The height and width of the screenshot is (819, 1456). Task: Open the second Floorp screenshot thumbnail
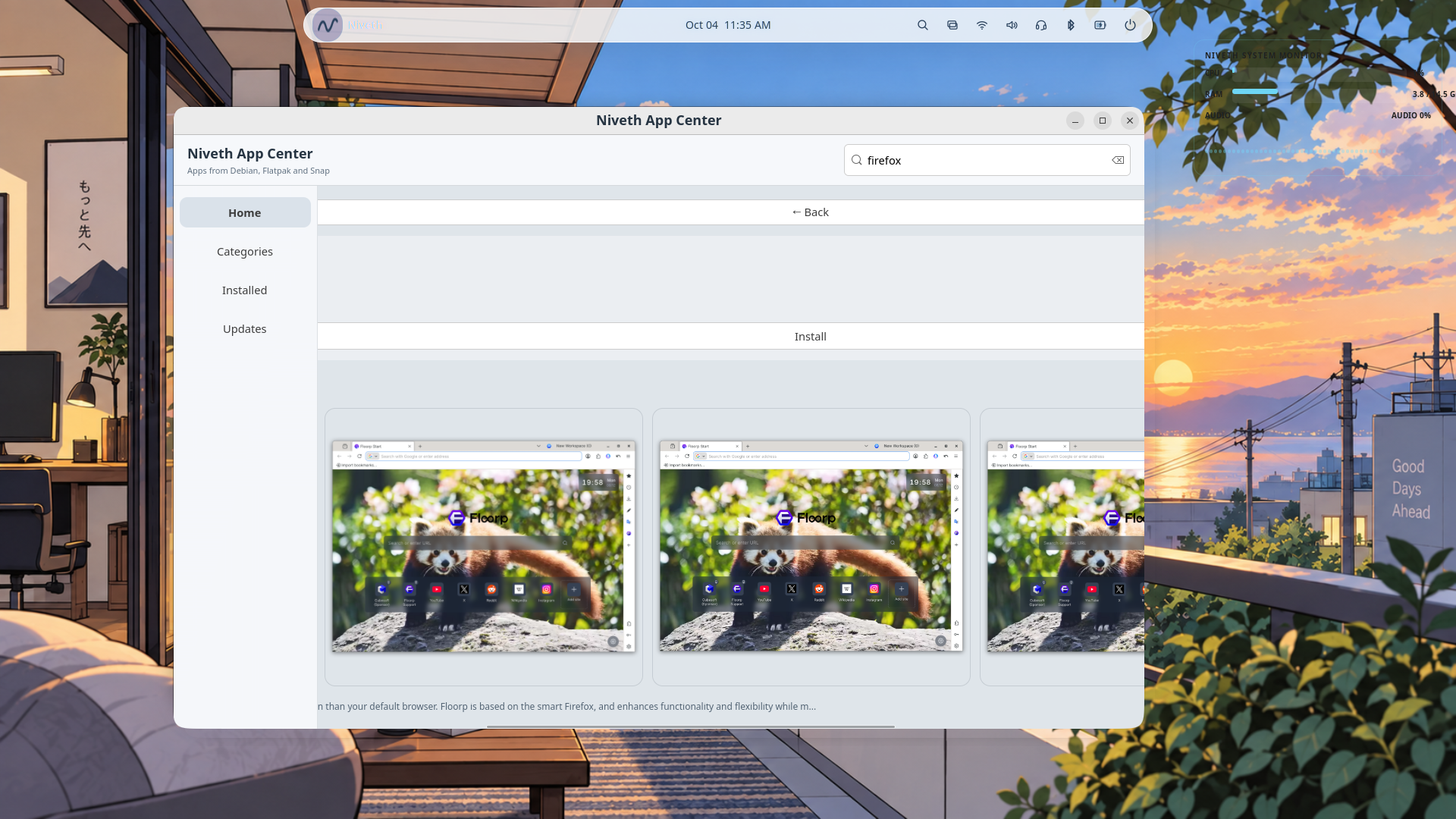811,547
